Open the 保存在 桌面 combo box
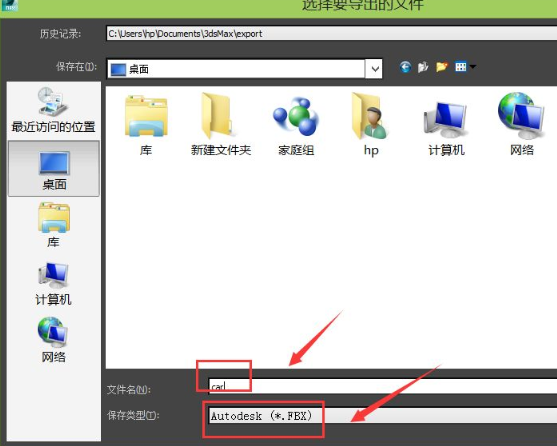Screen dimensions: 557x446 [244, 69]
